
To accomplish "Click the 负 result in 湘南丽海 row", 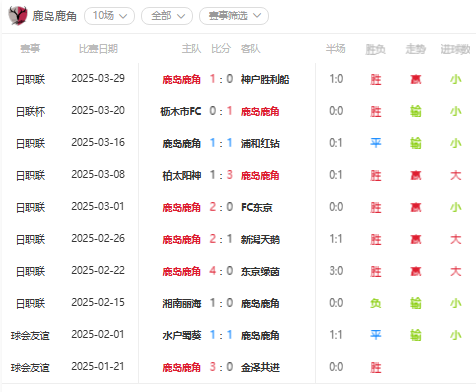I will point(376,303).
